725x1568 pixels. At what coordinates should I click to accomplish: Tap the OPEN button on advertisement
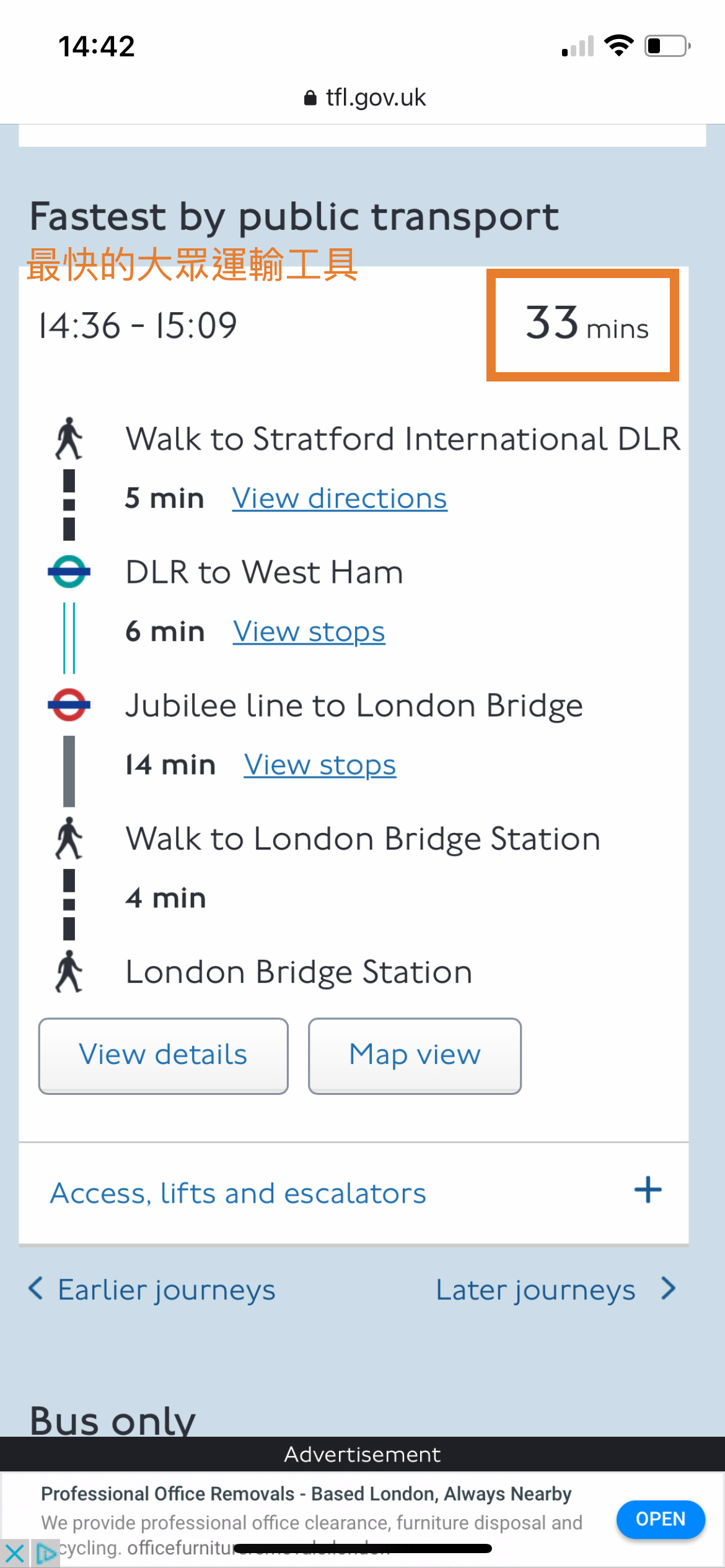click(660, 1519)
